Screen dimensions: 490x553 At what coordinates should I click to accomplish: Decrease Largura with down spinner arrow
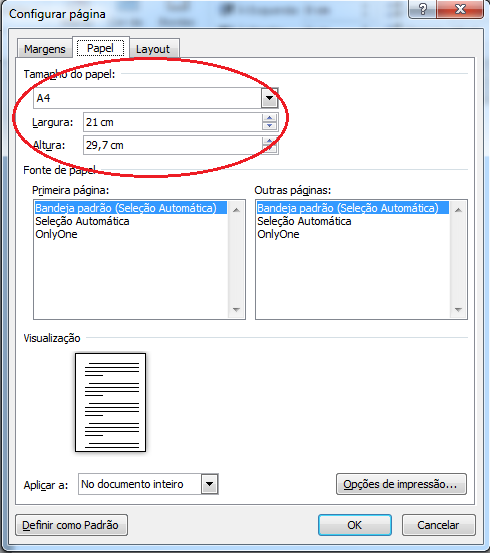point(270,126)
